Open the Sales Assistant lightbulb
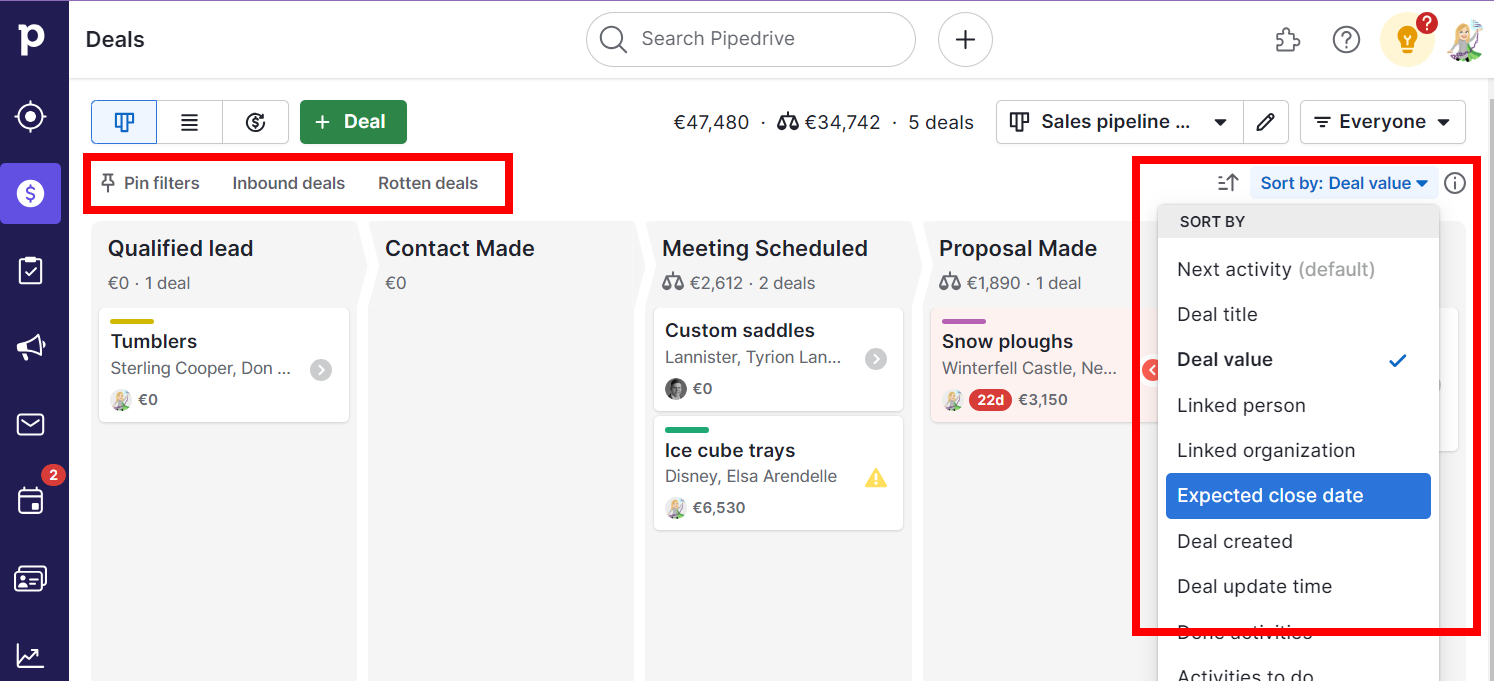 1407,39
